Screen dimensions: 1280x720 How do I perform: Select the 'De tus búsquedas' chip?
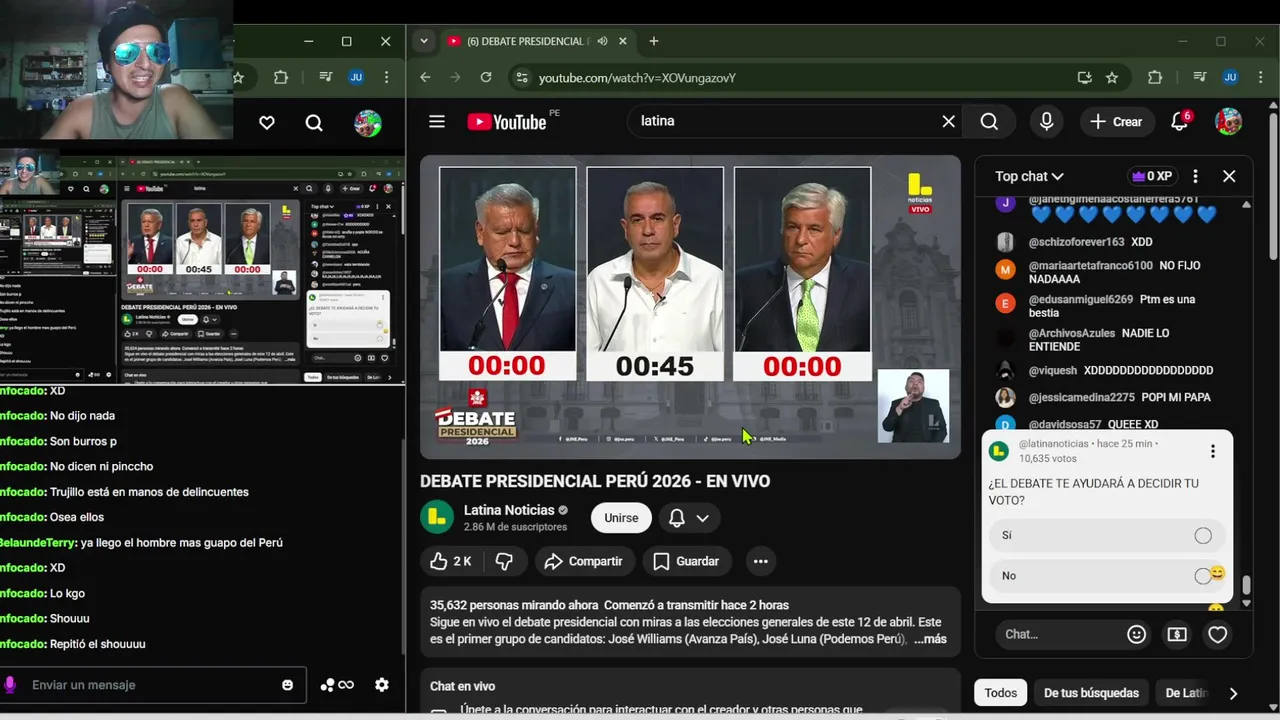[1091, 693]
